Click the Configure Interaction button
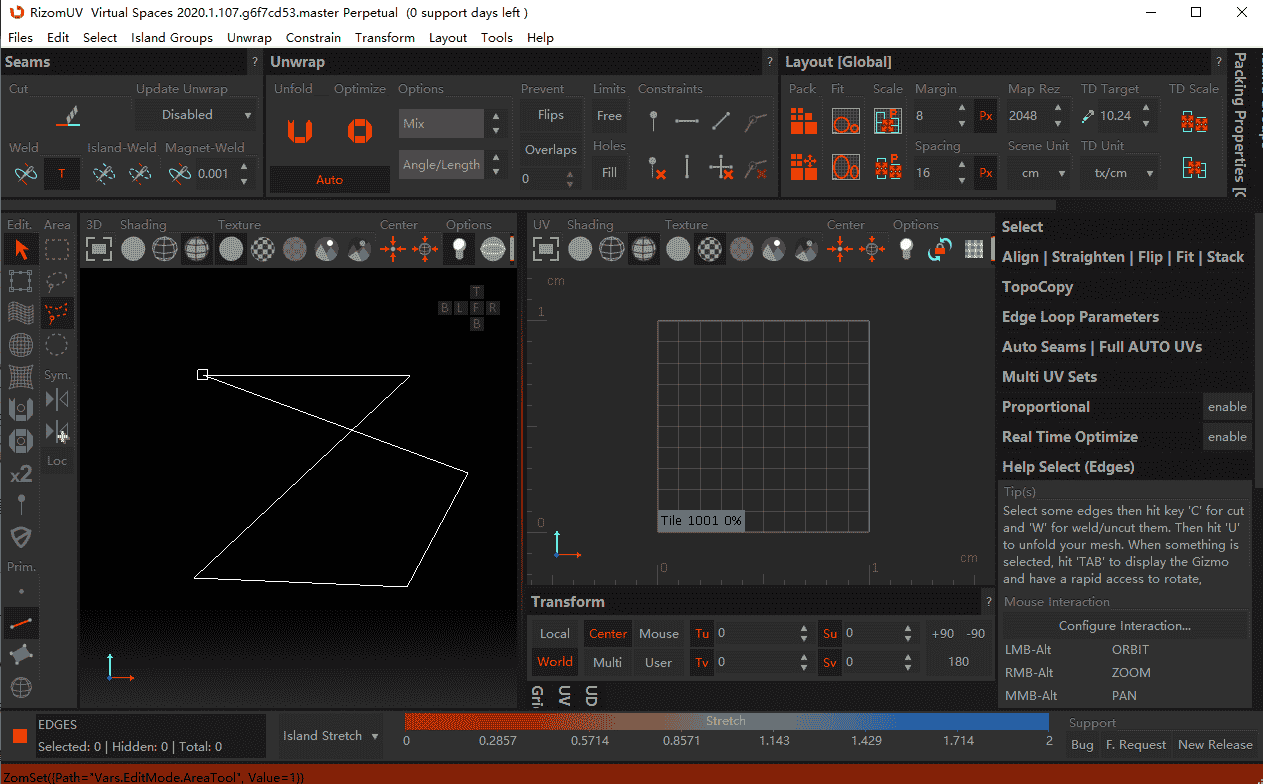1263x784 pixels. click(x=1124, y=626)
